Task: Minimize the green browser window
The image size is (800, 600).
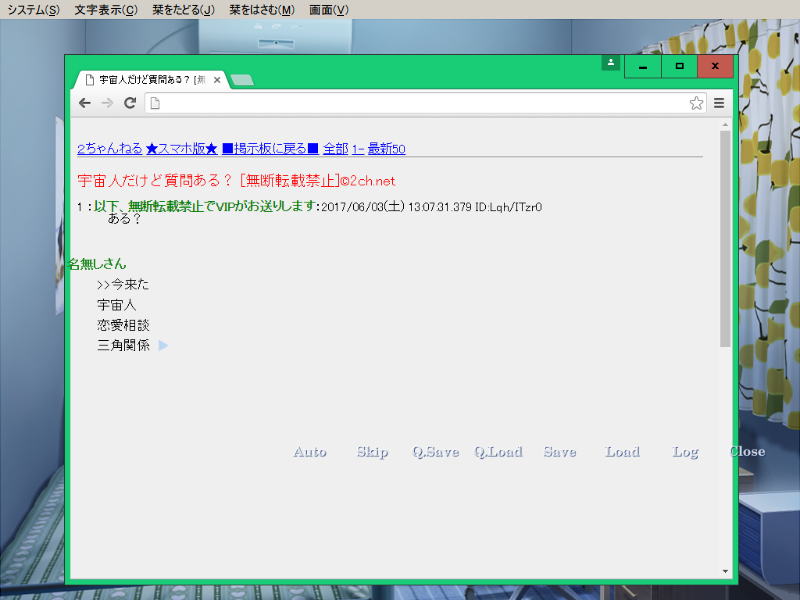Action: coord(643,66)
